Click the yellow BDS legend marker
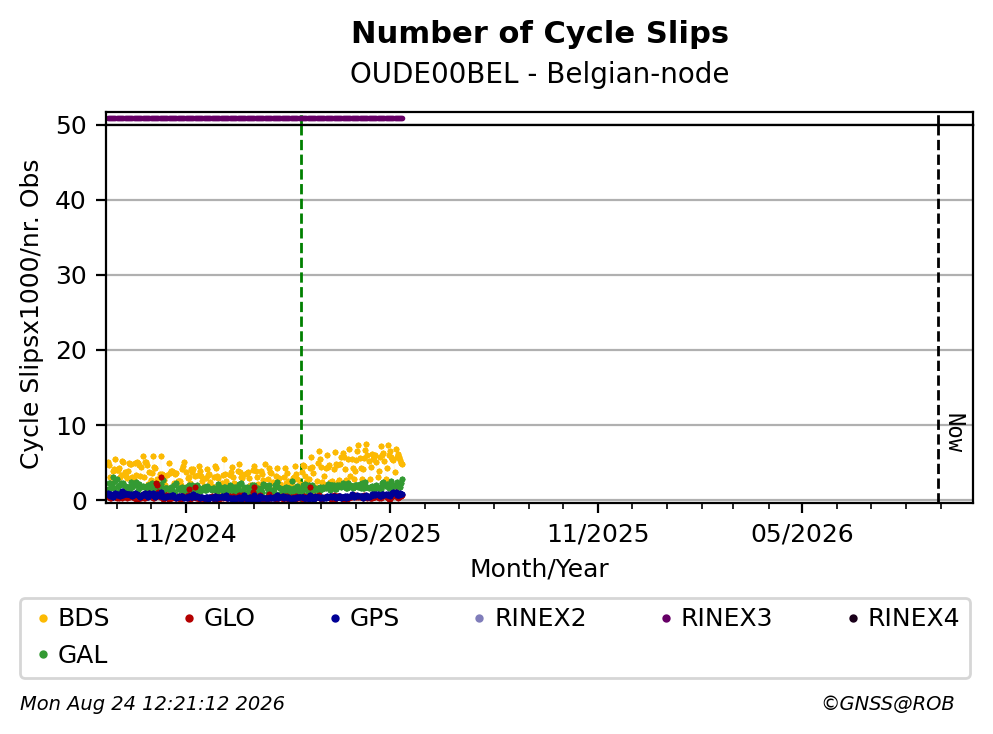The image size is (993, 734). pyautogui.click(x=43, y=618)
